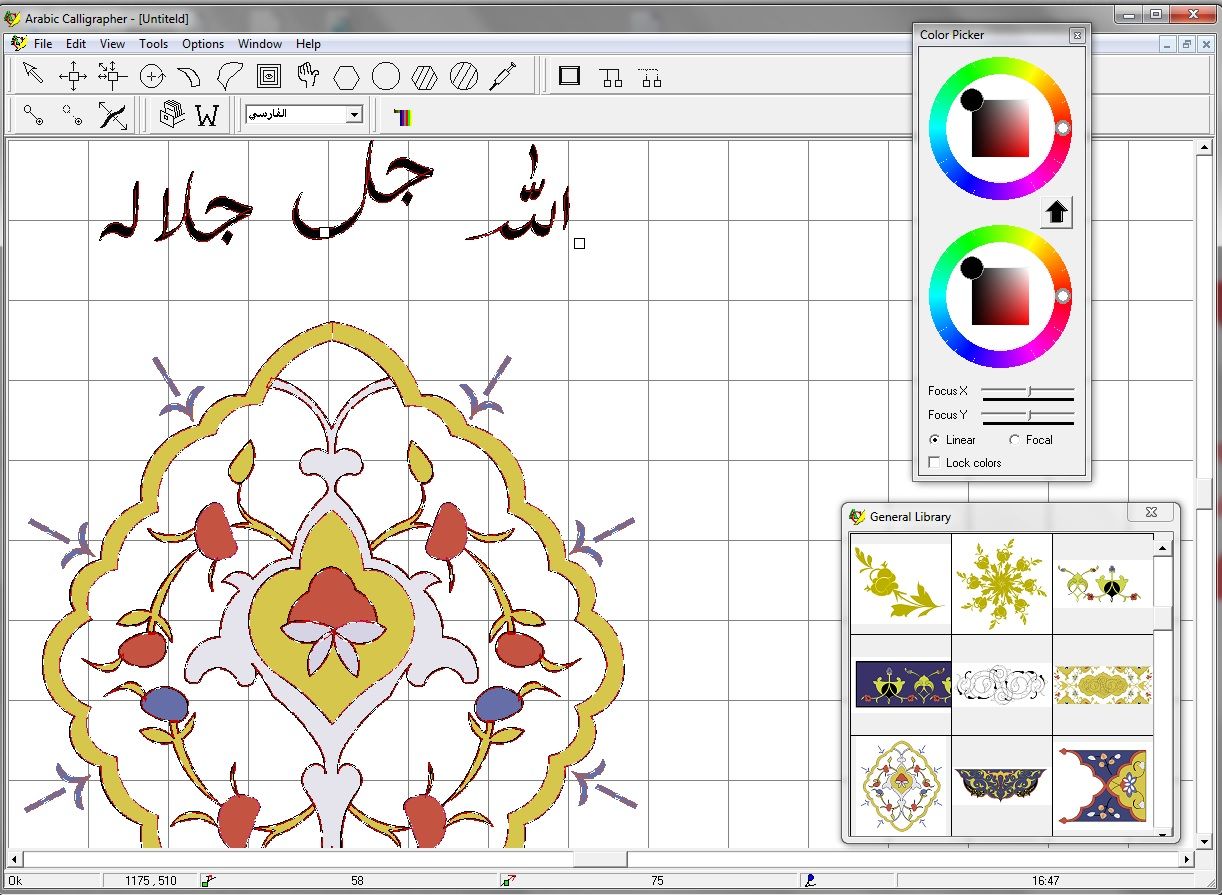Screen dimensions: 1222x895
Task: Click the blue figure status bar icon
Action: (809, 880)
